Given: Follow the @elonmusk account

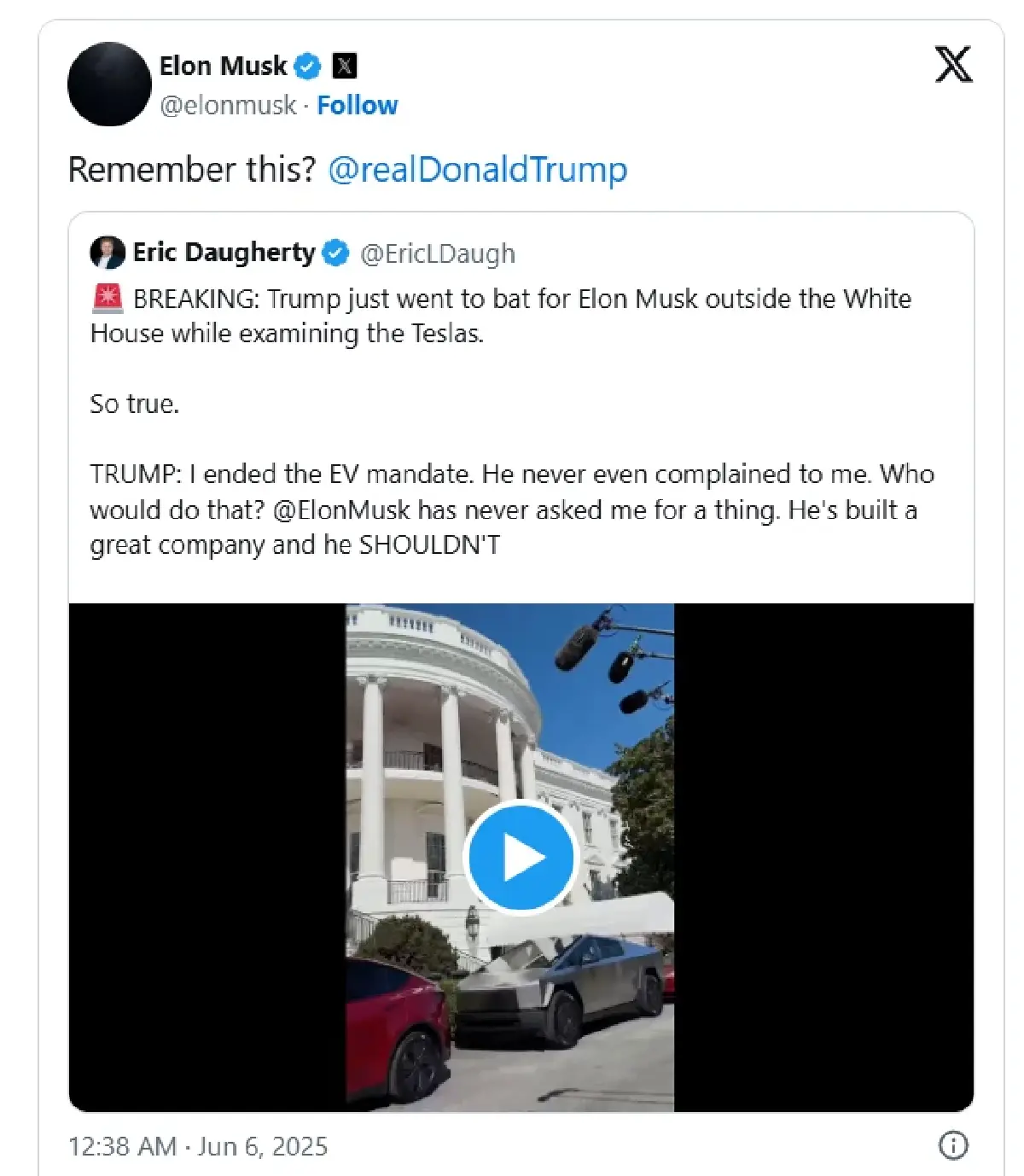Looking at the screenshot, I should [357, 105].
